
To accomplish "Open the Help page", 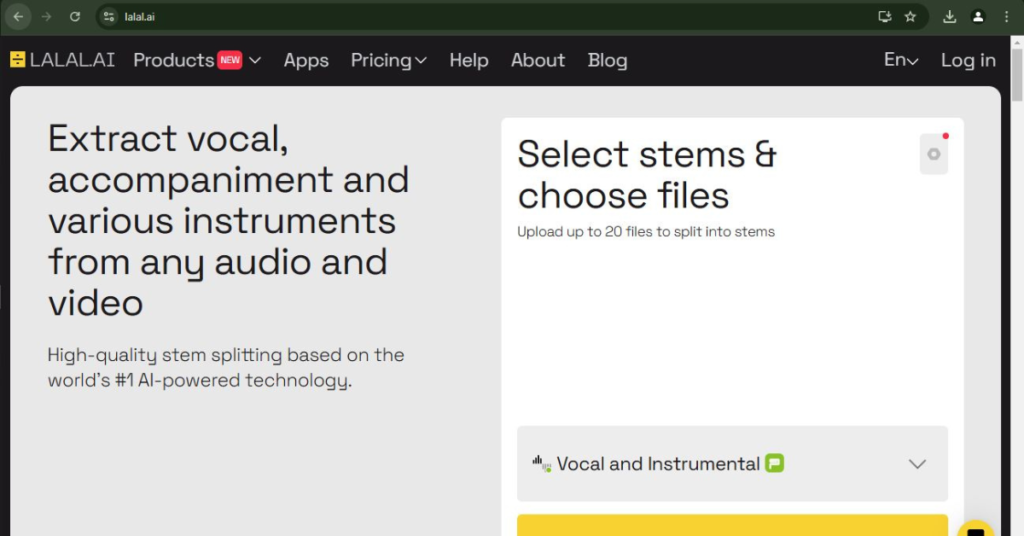I will click(x=469, y=60).
